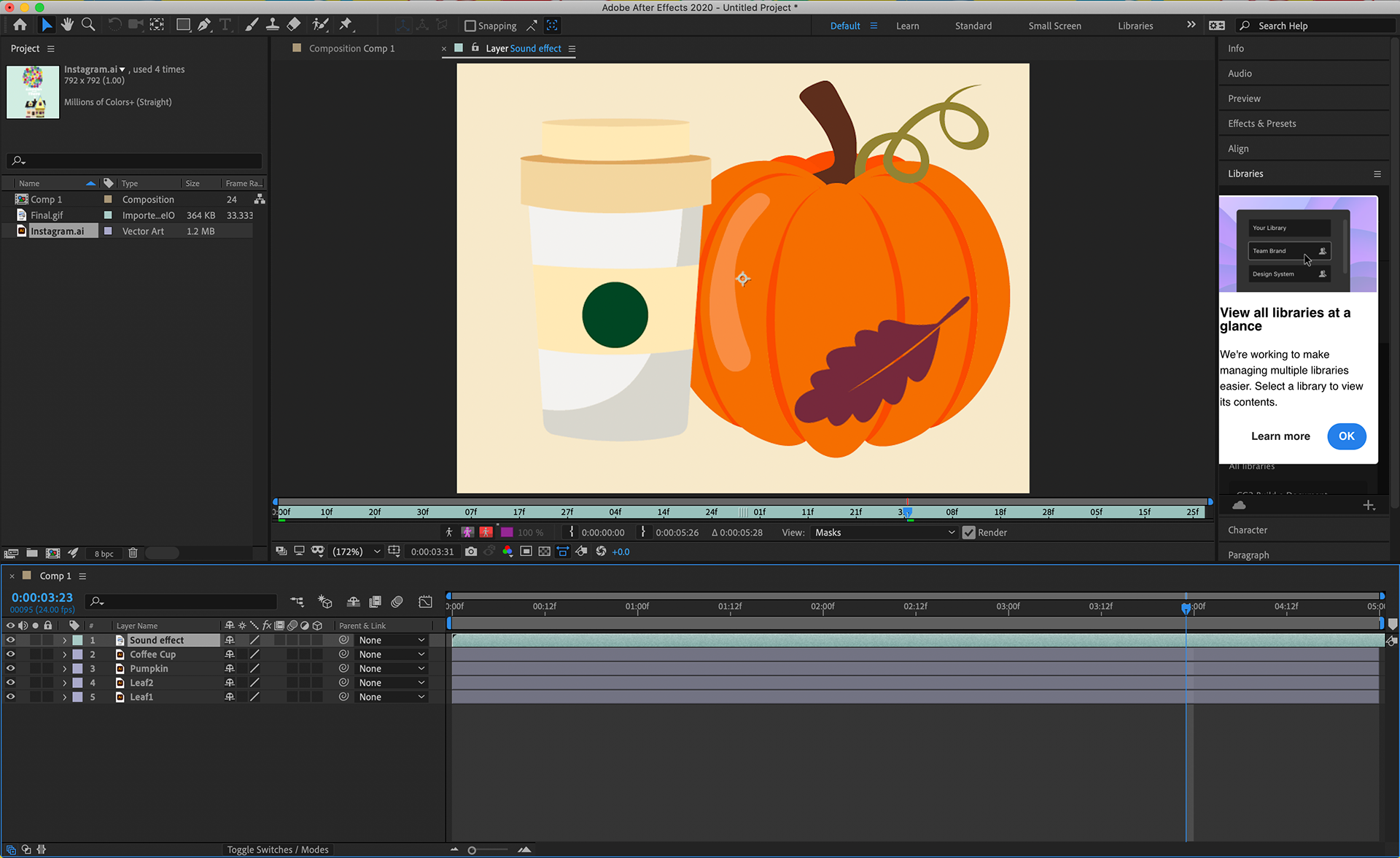Click the add plus icon in Libraries panel
Image resolution: width=1400 pixels, height=858 pixels.
point(1369,505)
